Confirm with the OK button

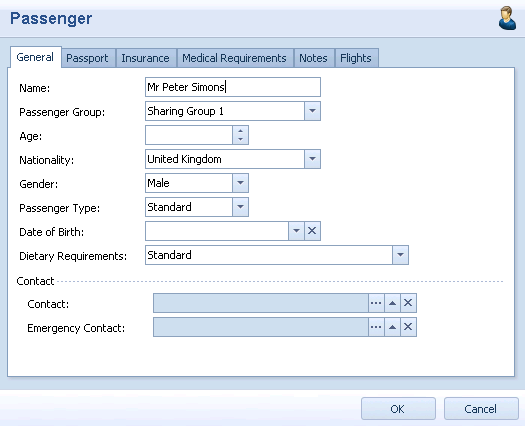398,409
